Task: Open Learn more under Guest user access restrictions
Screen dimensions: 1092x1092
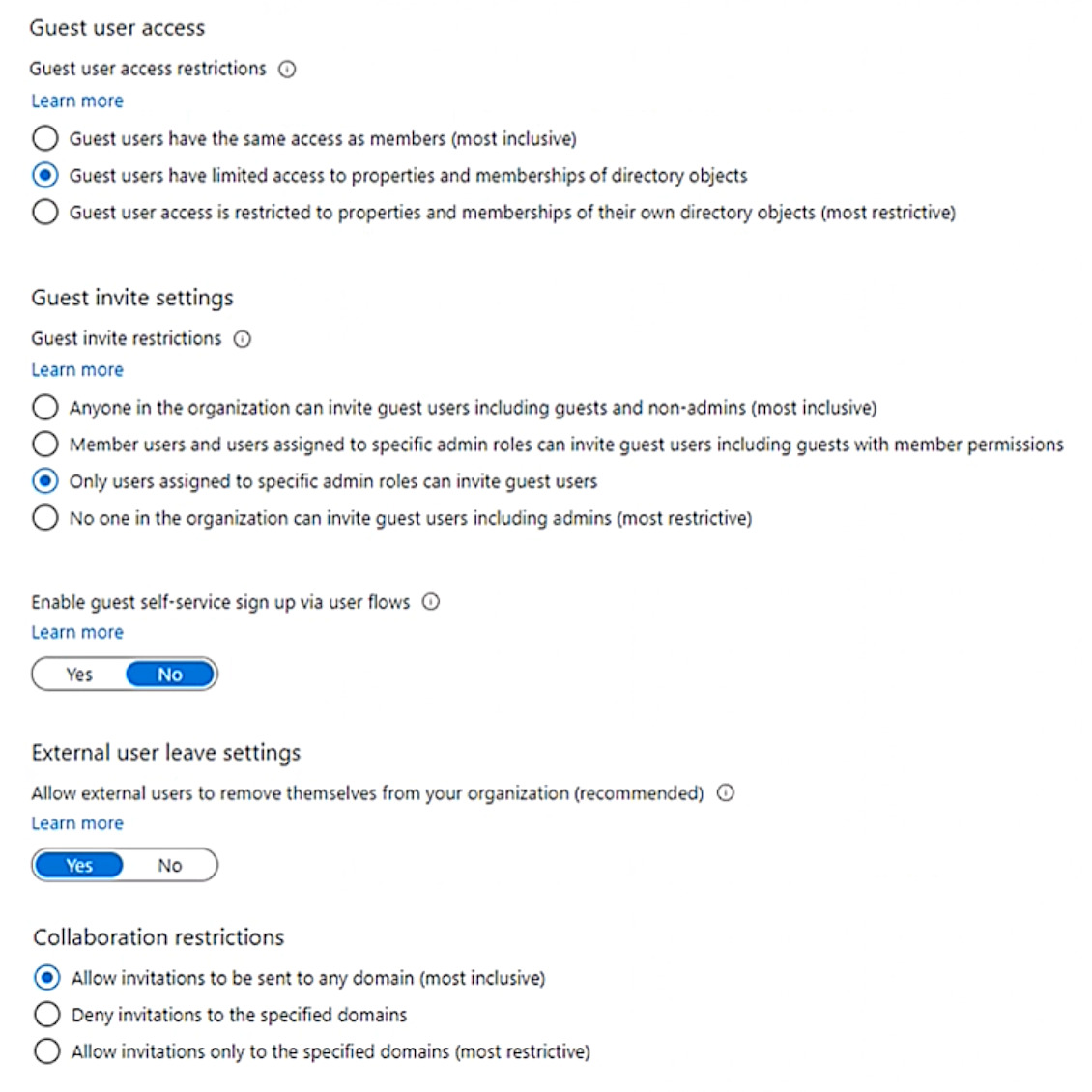Action: click(77, 101)
